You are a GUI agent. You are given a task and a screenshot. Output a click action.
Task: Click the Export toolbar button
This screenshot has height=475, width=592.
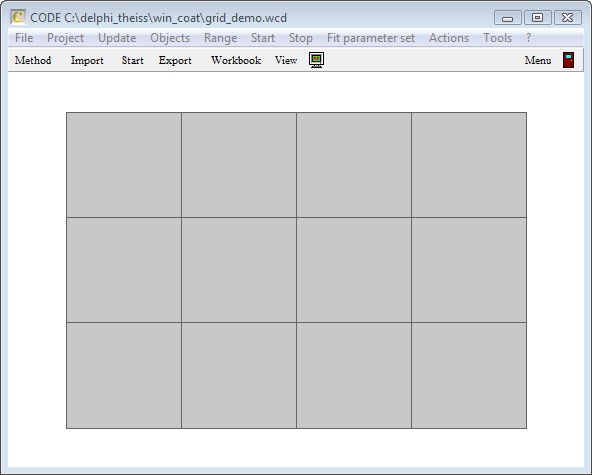(x=175, y=60)
